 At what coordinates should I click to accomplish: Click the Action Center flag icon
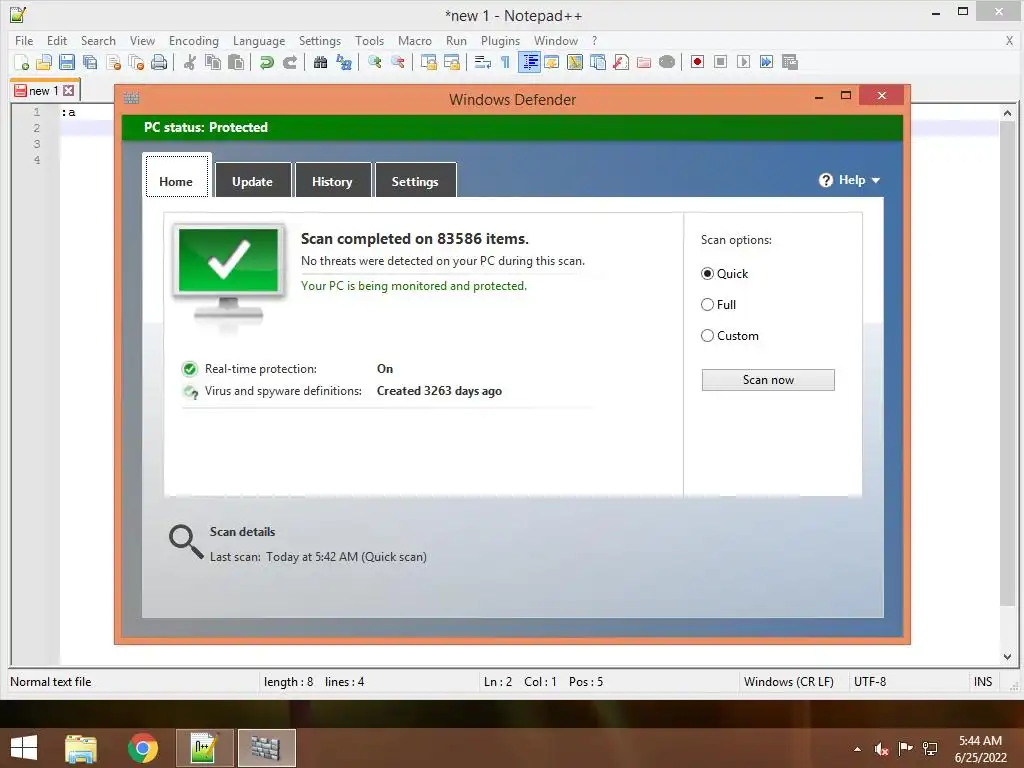tap(905, 749)
